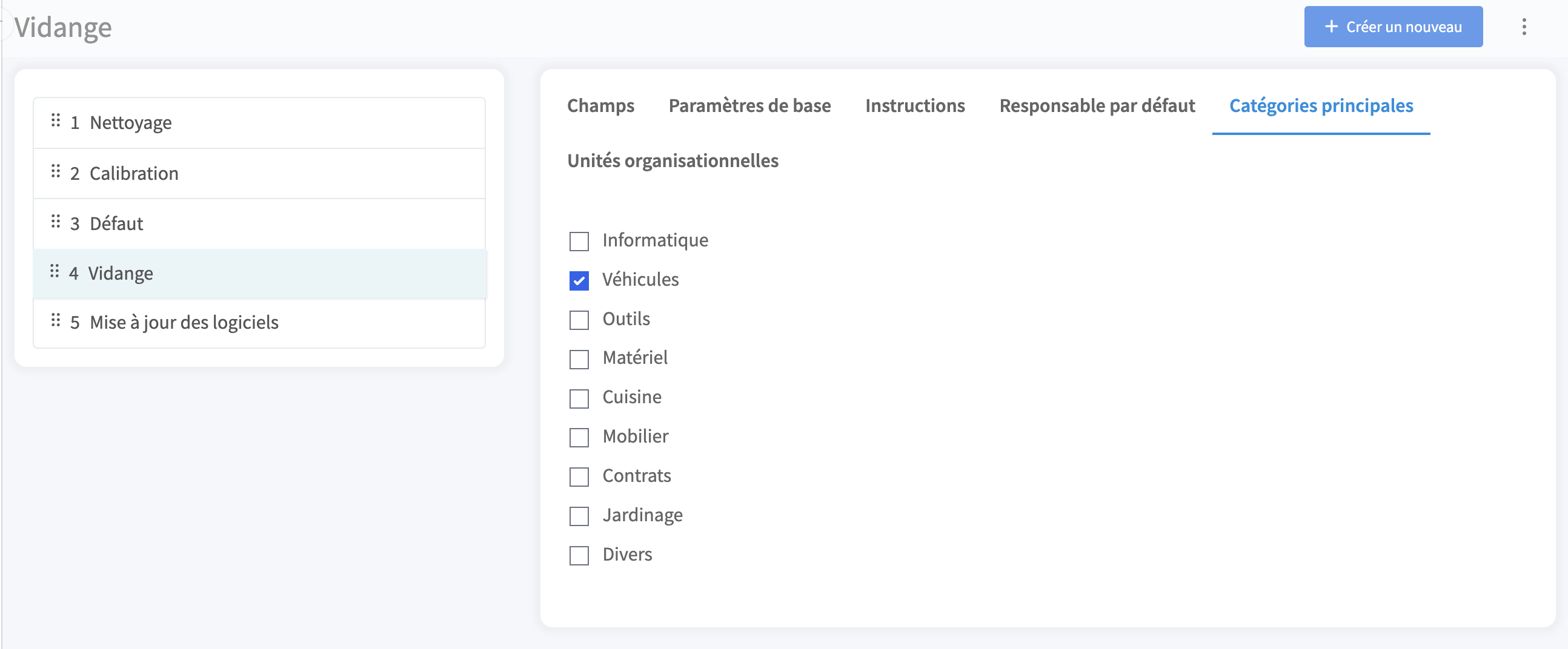Select the Défaut list item
This screenshot has width=1568, height=649.
click(x=259, y=224)
